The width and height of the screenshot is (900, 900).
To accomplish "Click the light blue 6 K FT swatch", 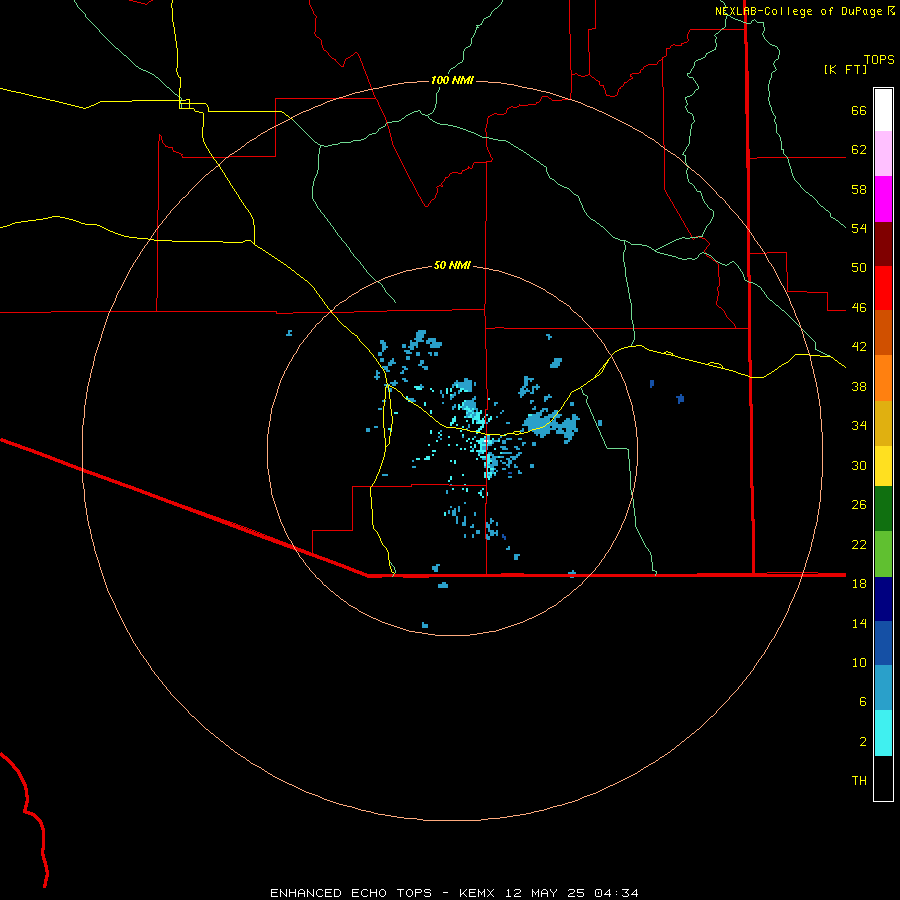I will tap(883, 687).
